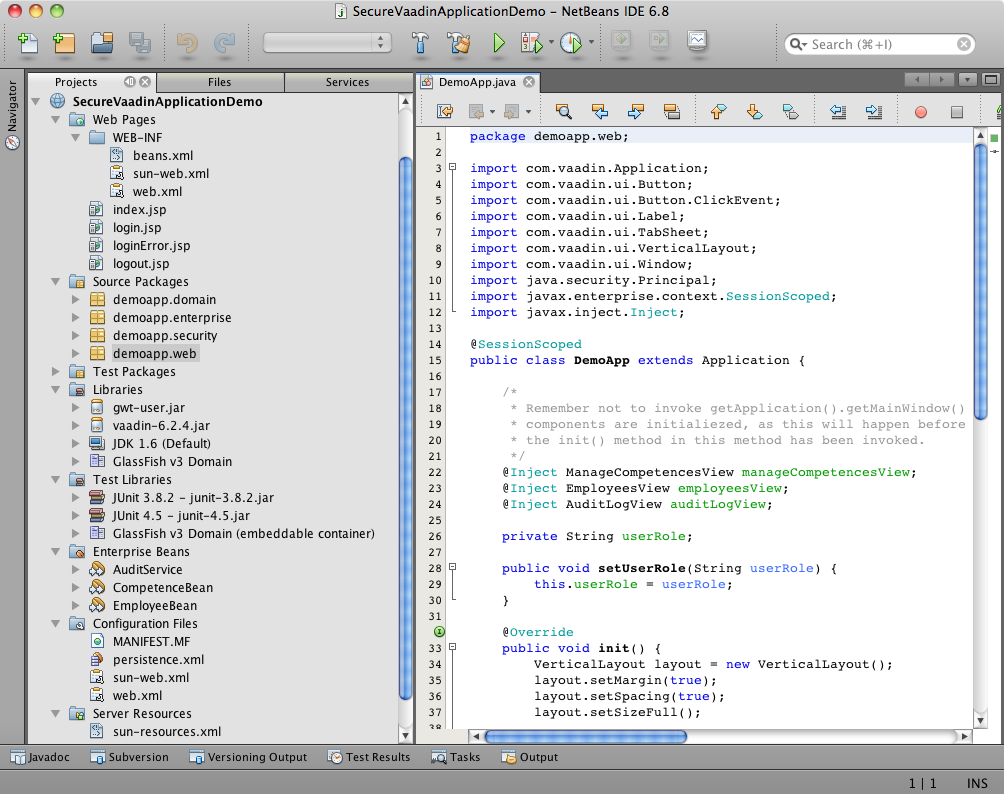The height and width of the screenshot is (794, 1004).
Task: Collapse the Libraries tree node
Action: pyautogui.click(x=56, y=389)
